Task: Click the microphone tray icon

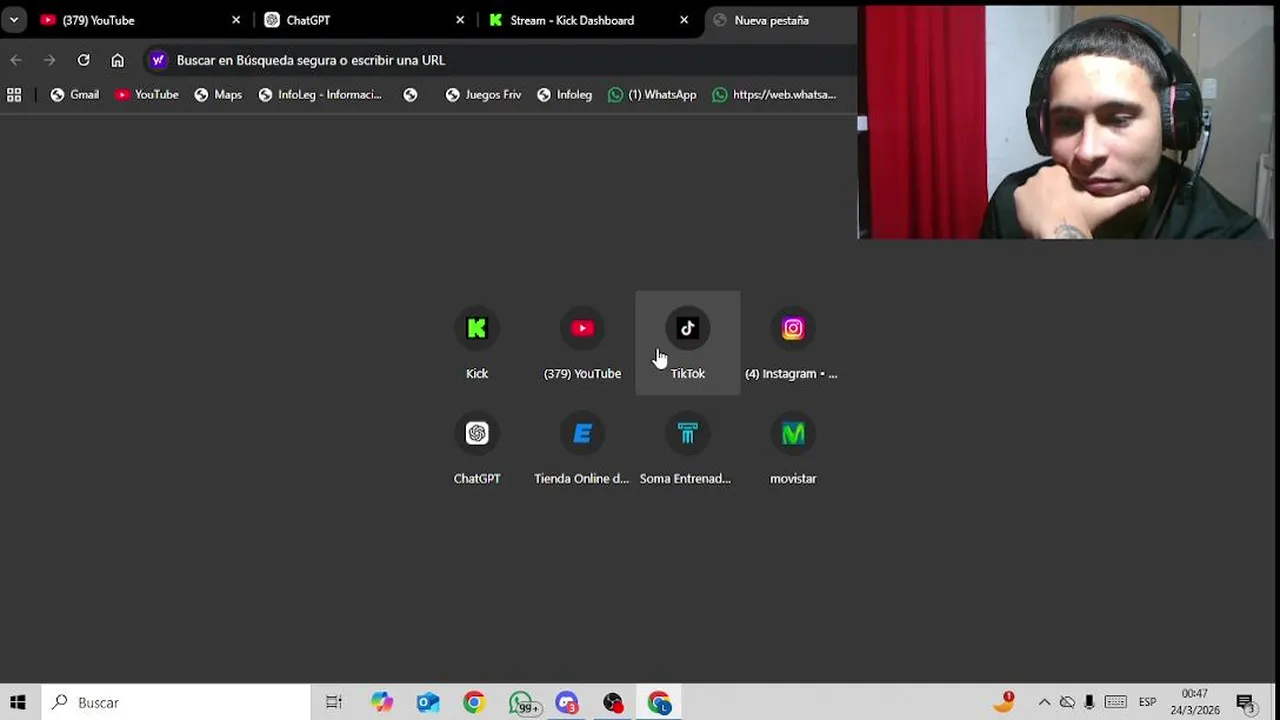Action: 1089,703
